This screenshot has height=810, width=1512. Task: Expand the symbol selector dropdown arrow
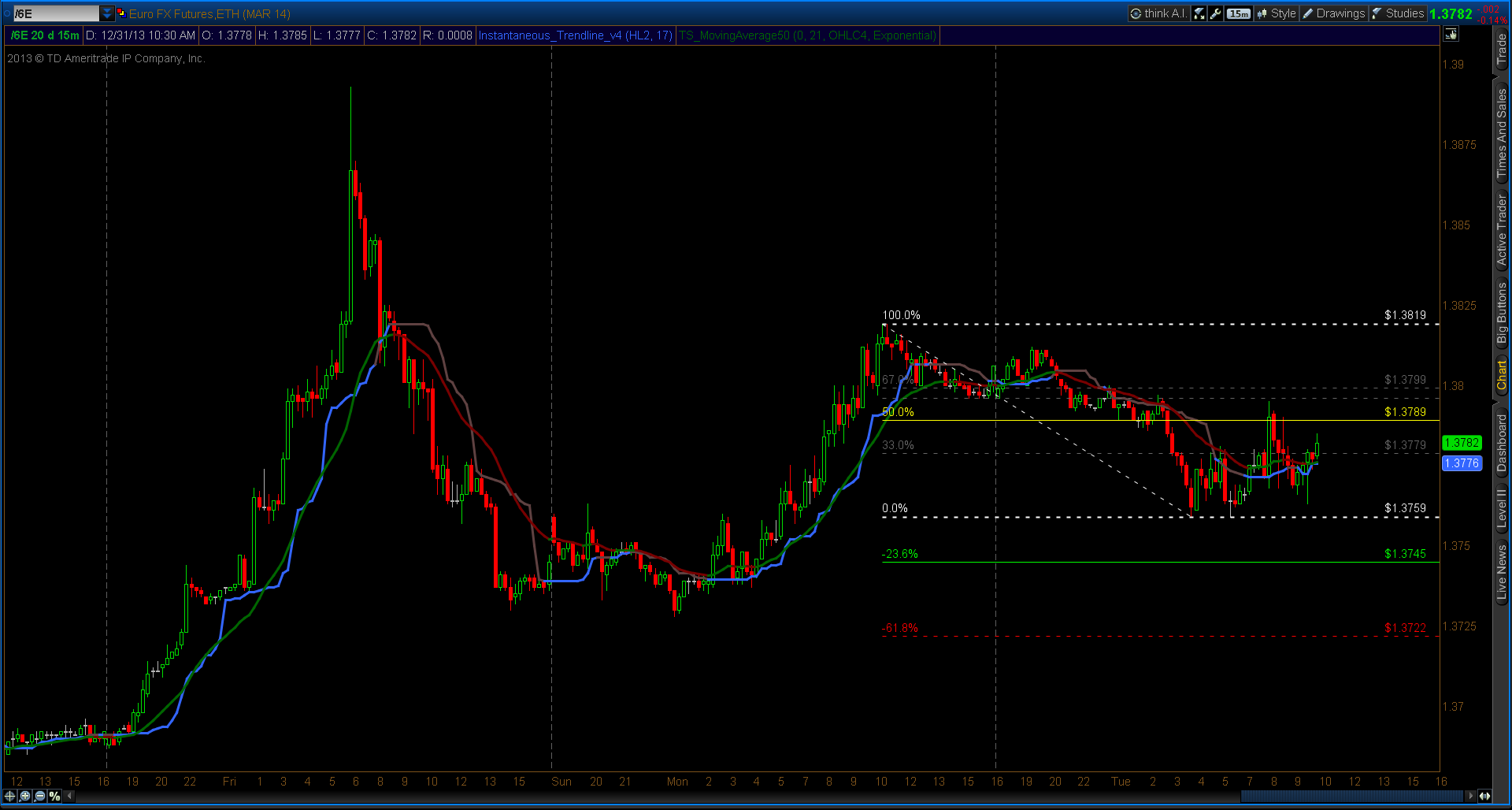click(107, 13)
